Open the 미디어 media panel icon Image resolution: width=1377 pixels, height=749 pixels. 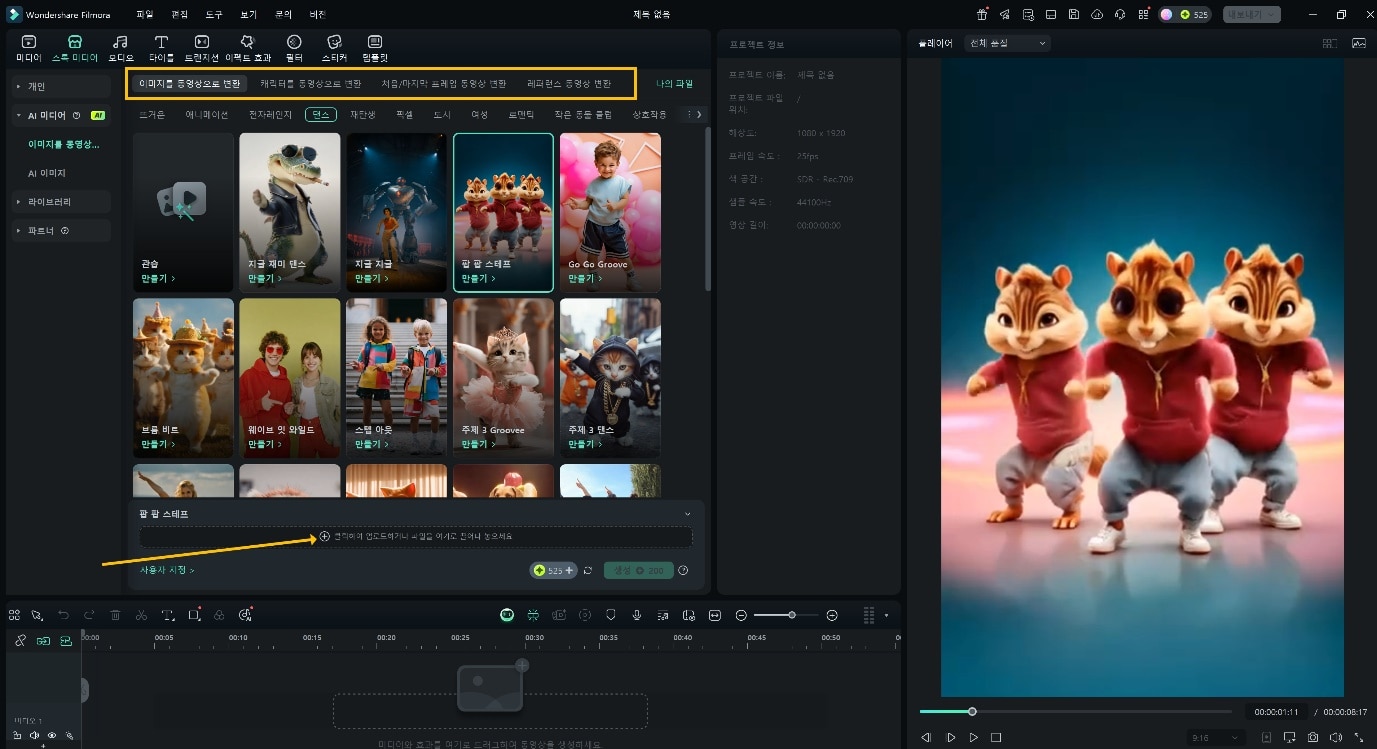click(x=28, y=47)
